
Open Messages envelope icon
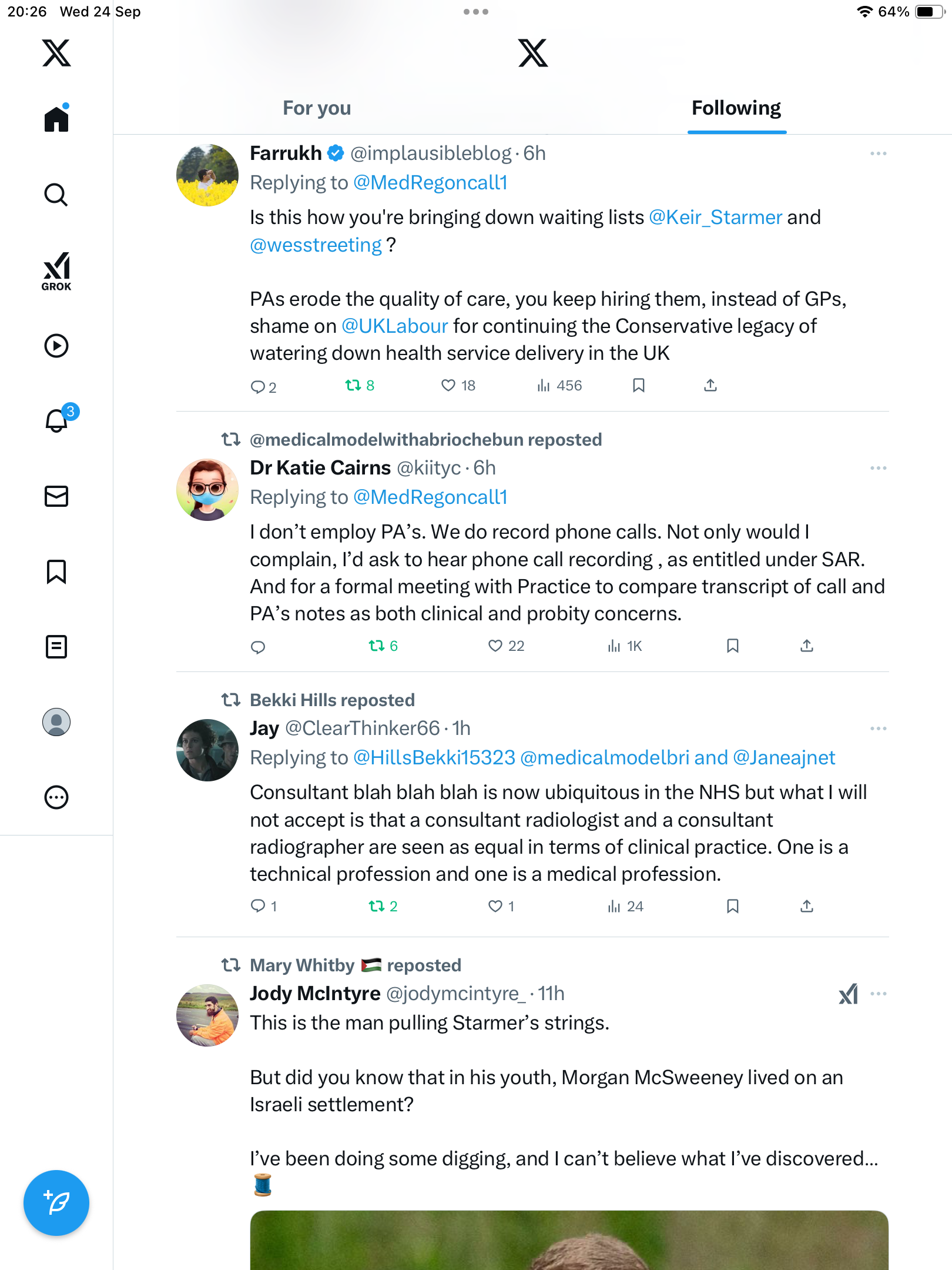(56, 496)
